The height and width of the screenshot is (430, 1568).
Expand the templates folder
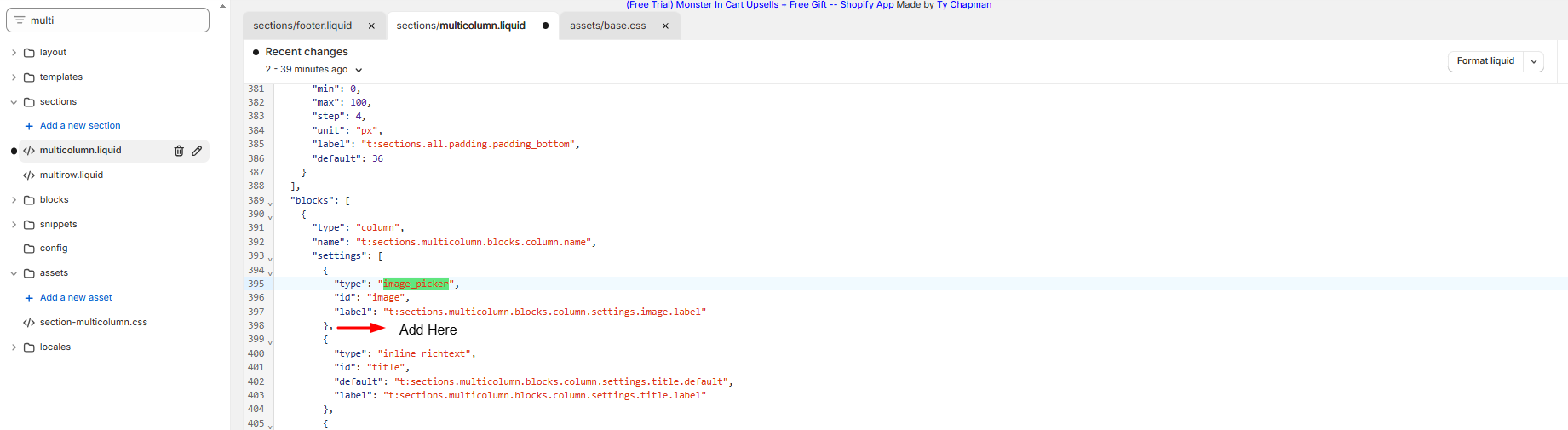tap(14, 77)
